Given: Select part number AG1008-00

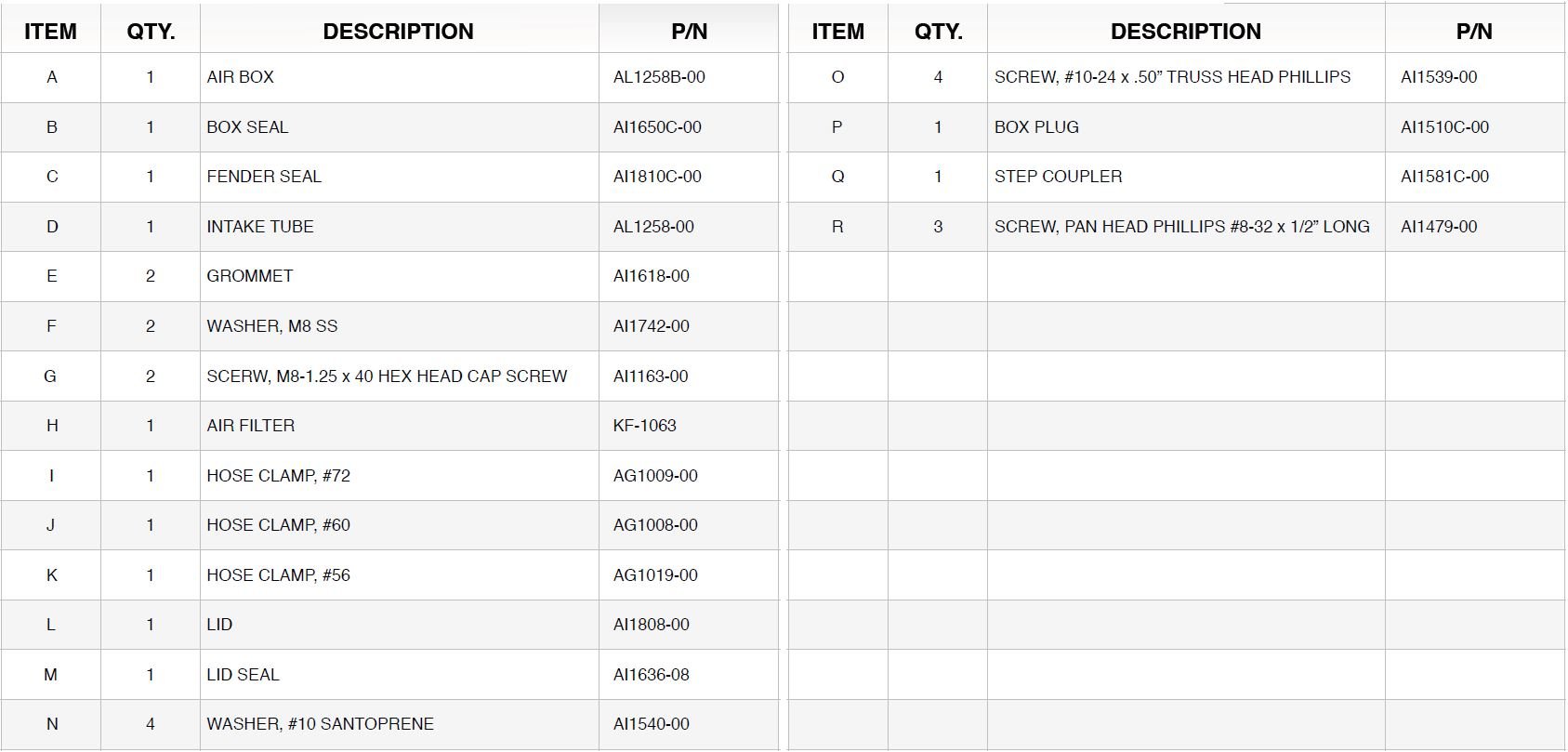Looking at the screenshot, I should click(x=655, y=525).
